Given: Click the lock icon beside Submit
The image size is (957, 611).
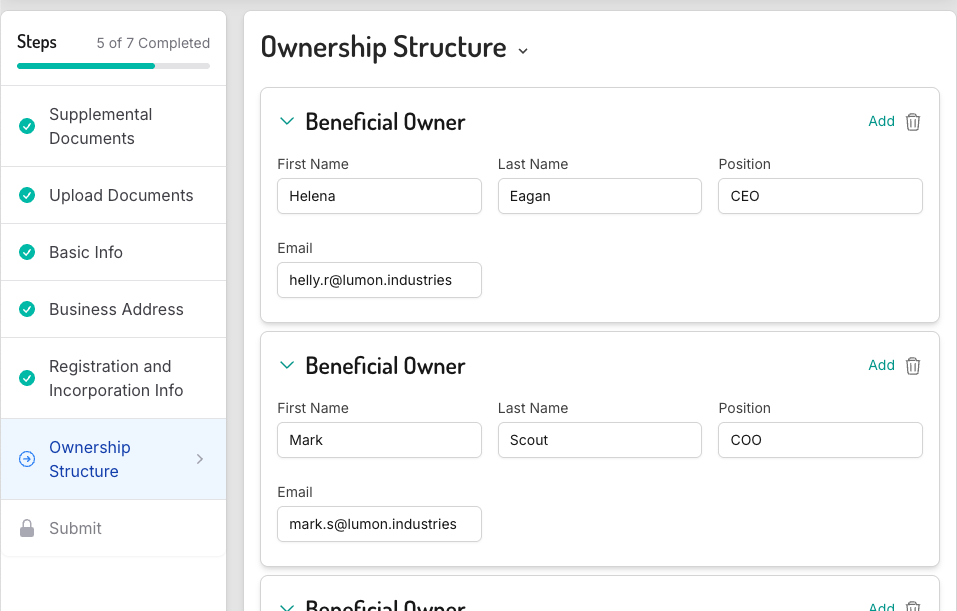Looking at the screenshot, I should pos(27,528).
